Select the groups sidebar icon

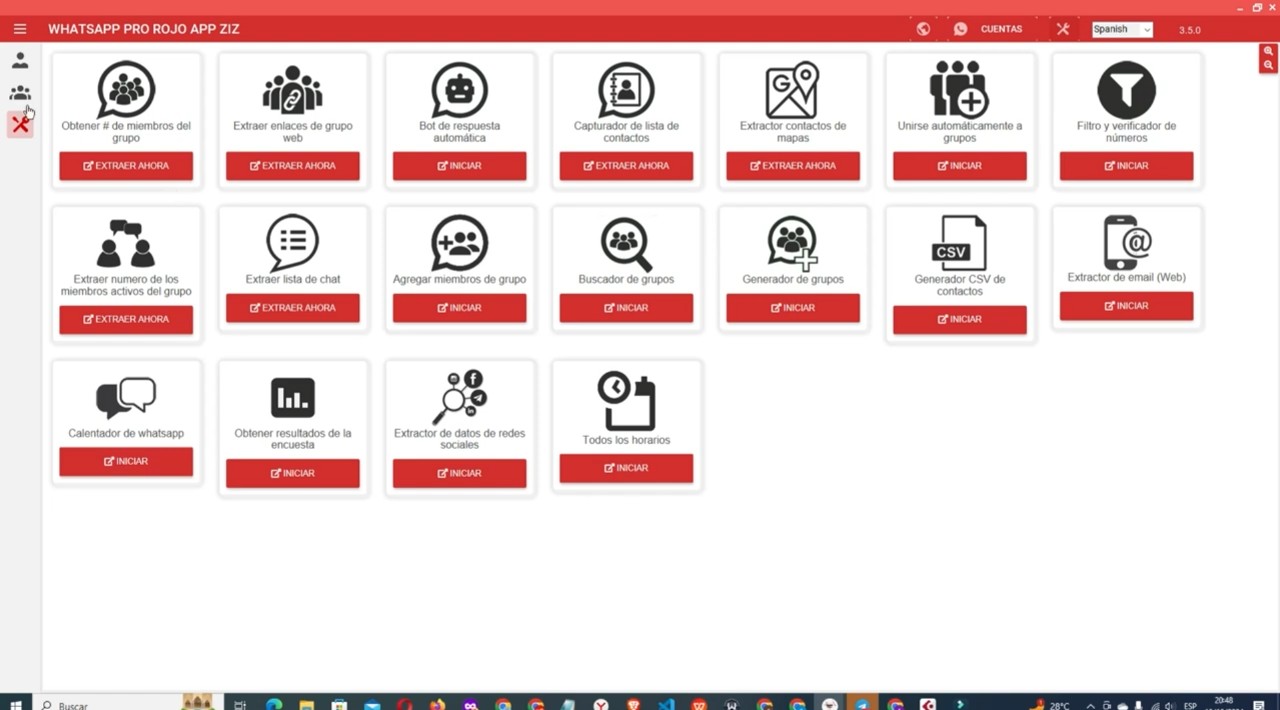click(20, 93)
